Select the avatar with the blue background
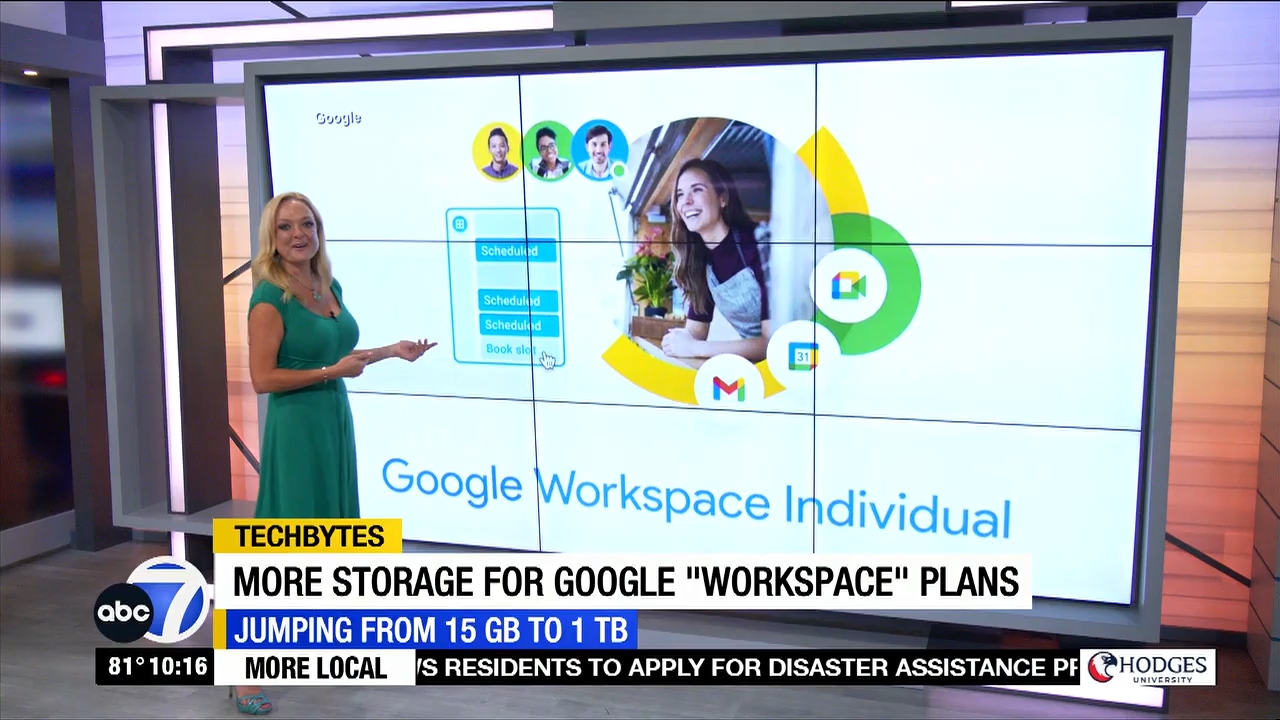 click(599, 150)
